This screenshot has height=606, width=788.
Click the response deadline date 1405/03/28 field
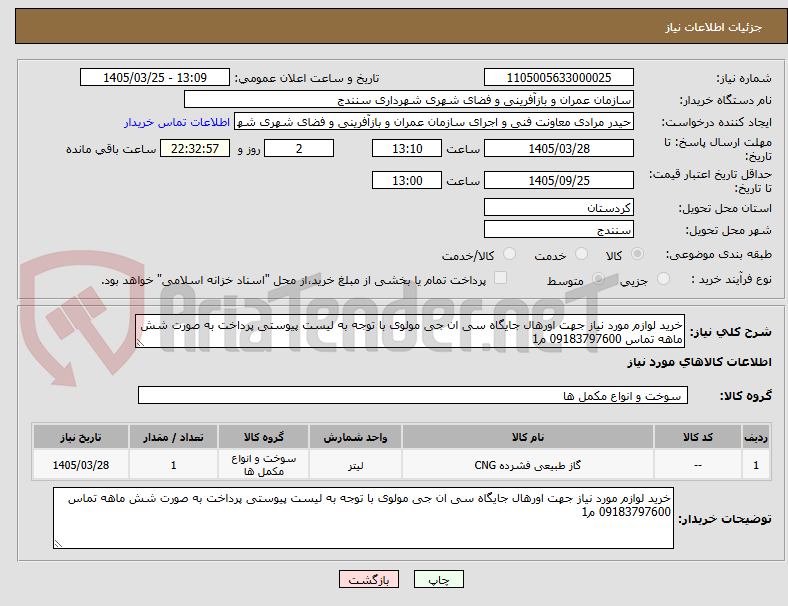[x=558, y=148]
